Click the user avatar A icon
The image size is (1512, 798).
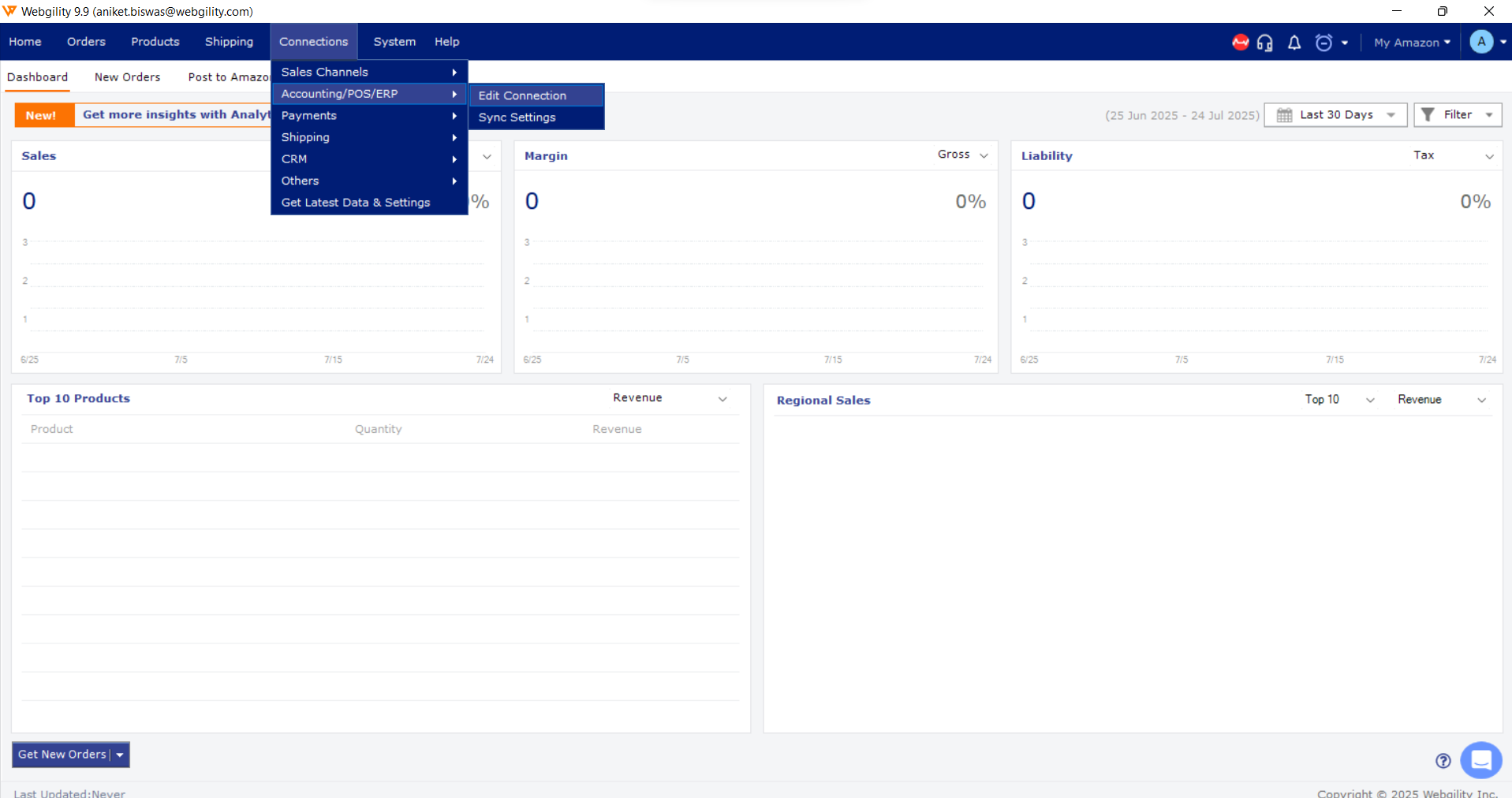pos(1481,42)
